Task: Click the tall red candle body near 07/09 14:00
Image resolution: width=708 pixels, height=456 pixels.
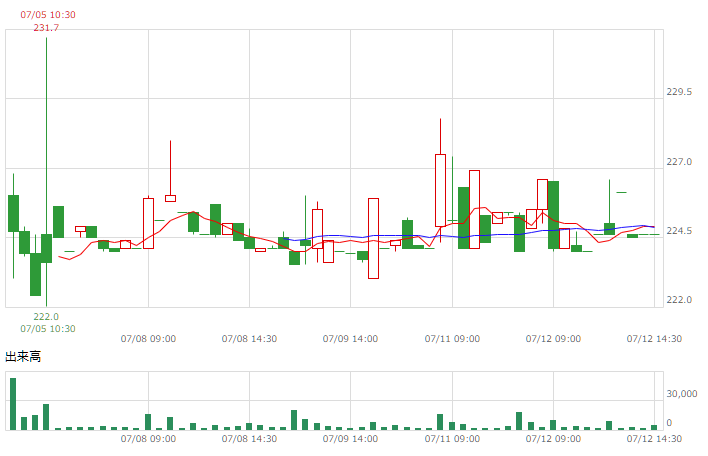Action: pos(373,238)
